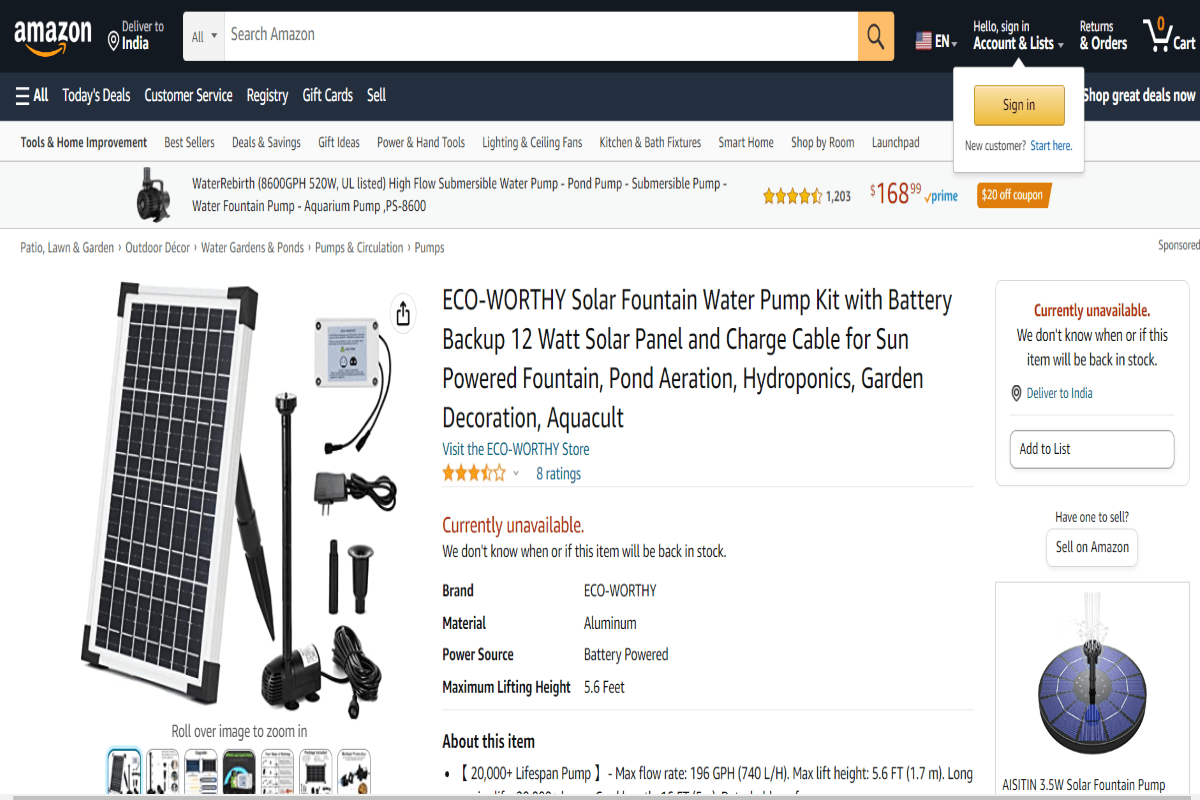Screen dimensions: 1200x800
Task: Click the Sell on Amazon button
Action: (1091, 547)
